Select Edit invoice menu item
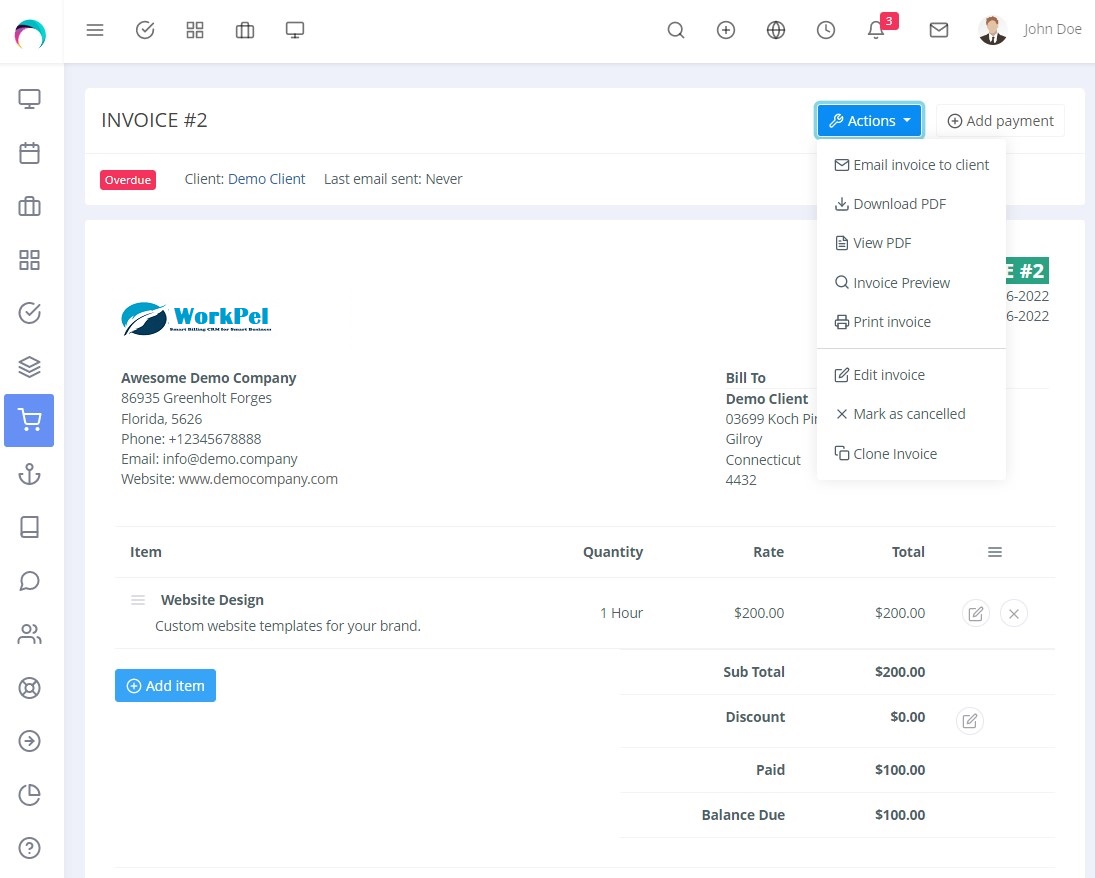This screenshot has height=878, width=1095. (x=911, y=375)
